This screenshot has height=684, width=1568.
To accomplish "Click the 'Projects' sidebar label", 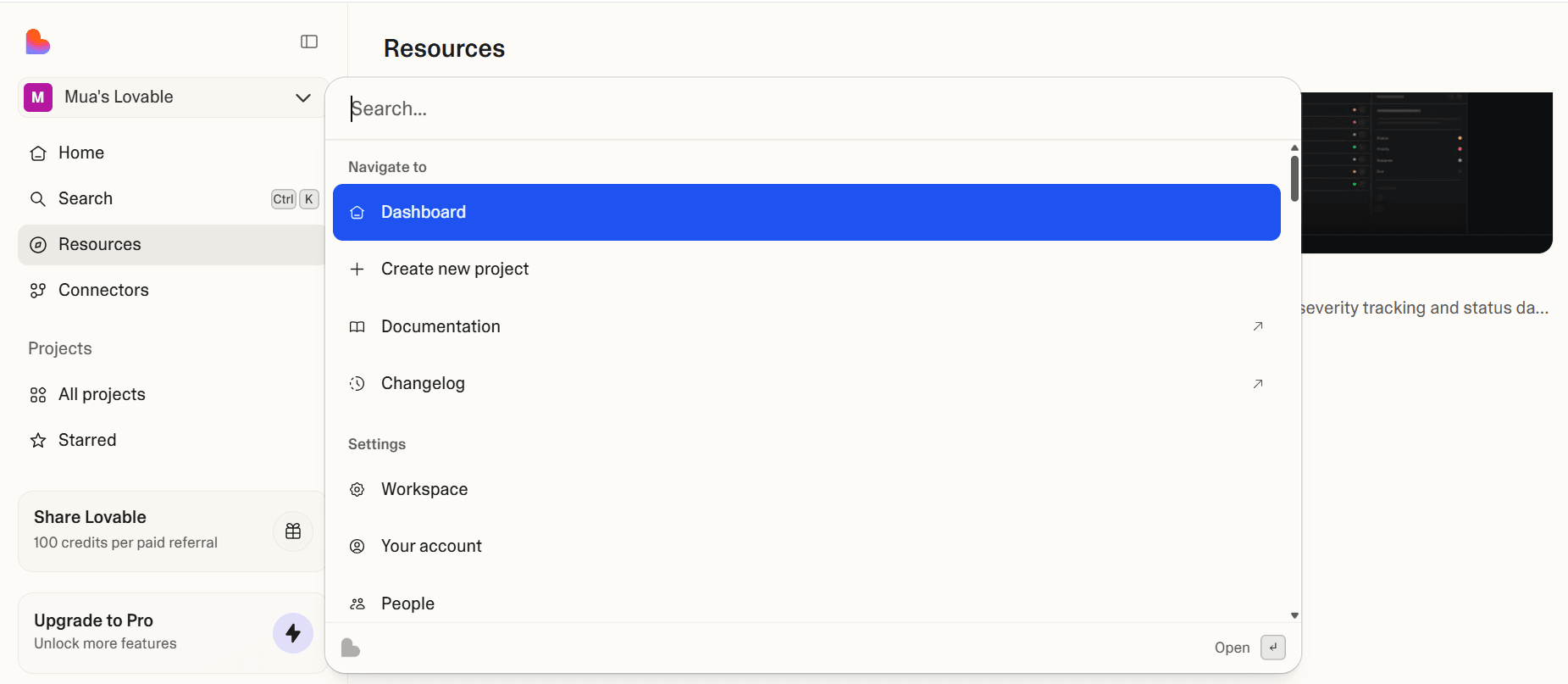I will (x=60, y=348).
